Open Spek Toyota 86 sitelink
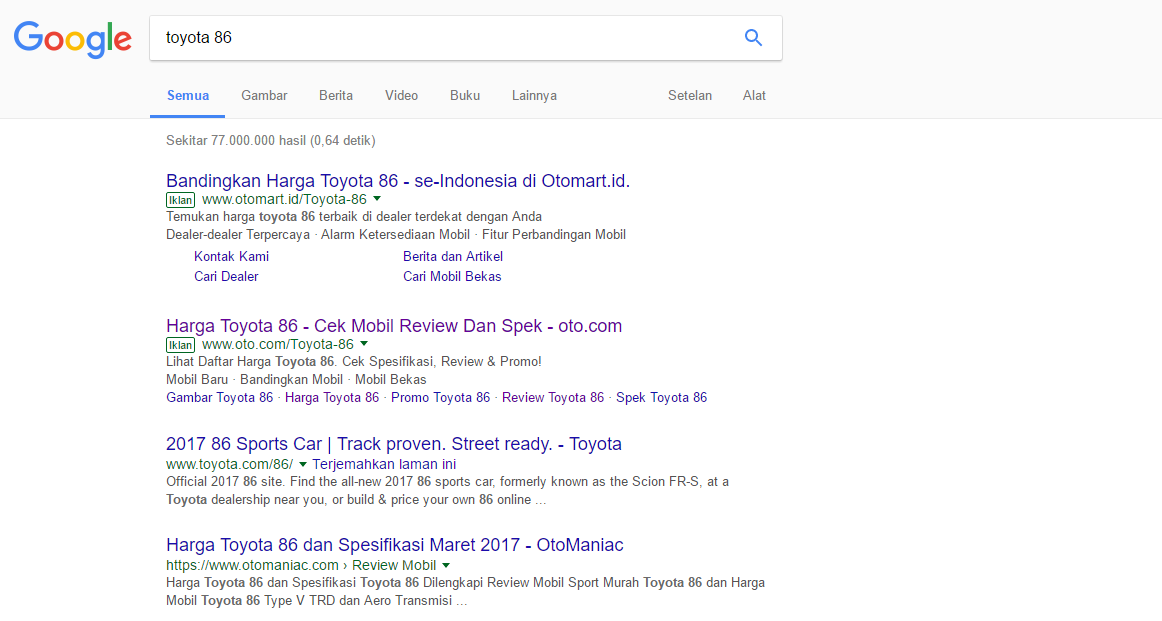The image size is (1162, 621). click(662, 398)
